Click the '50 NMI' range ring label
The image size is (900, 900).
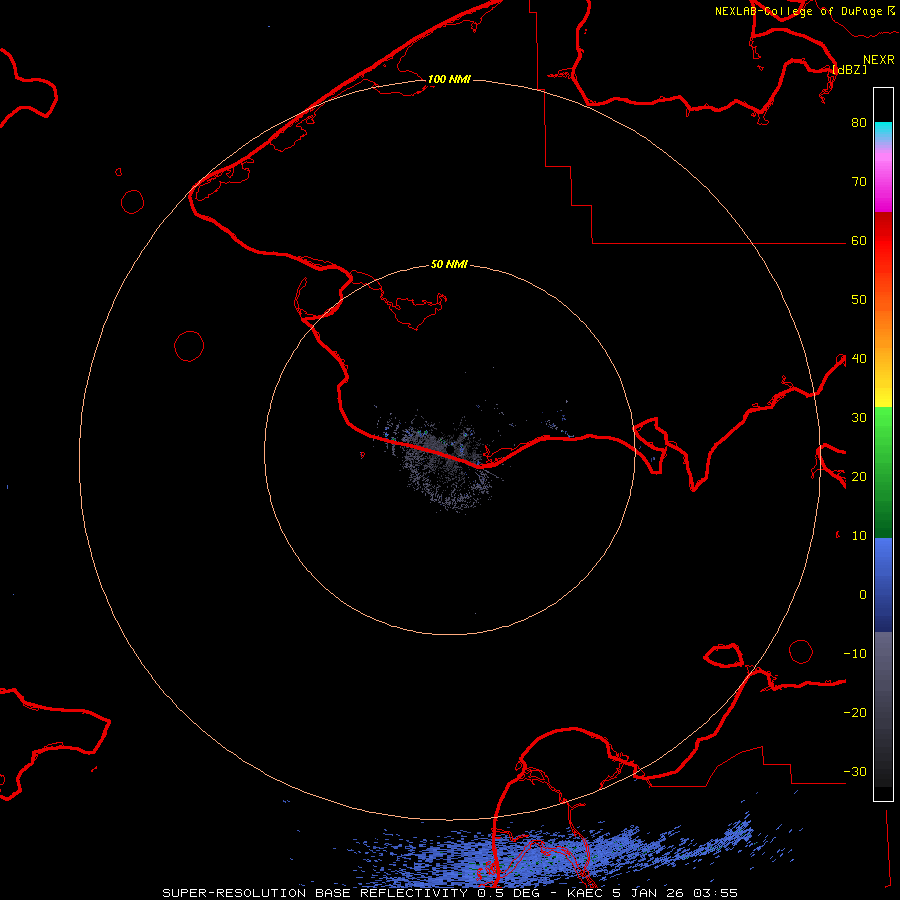click(449, 264)
